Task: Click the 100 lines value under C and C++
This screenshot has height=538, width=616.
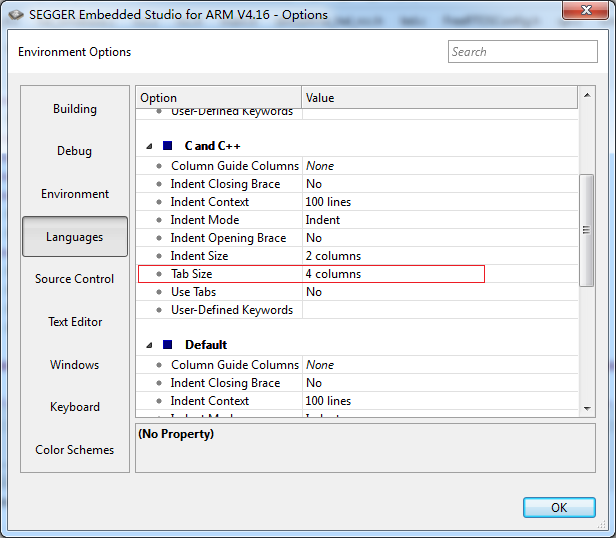Action: 328,202
